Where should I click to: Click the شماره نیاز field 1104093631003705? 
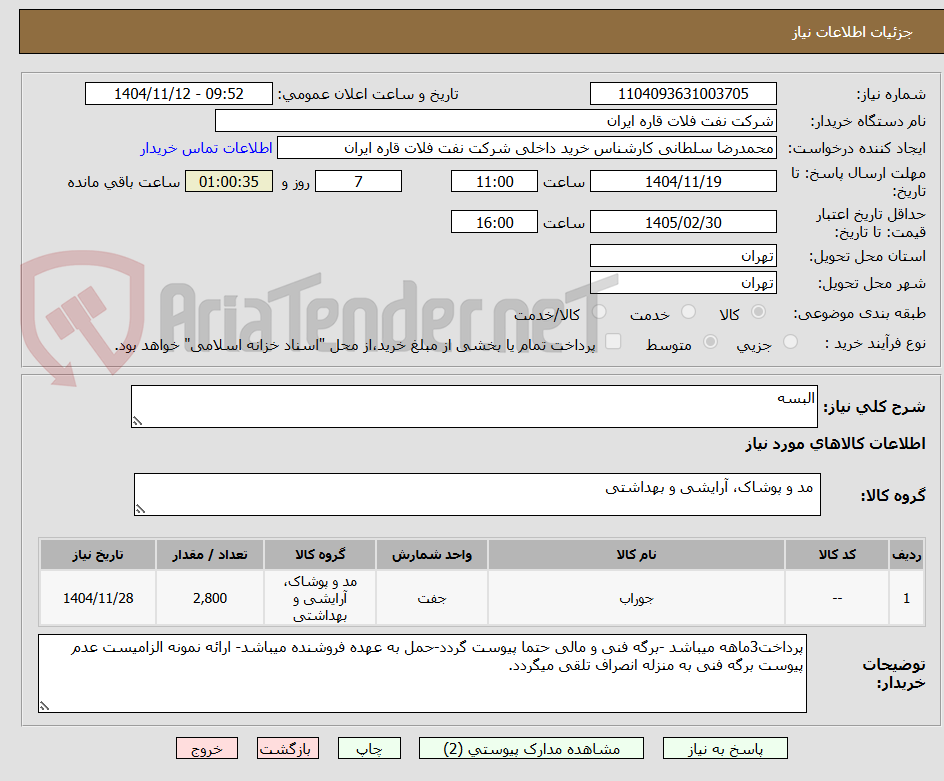pyautogui.click(x=683, y=94)
